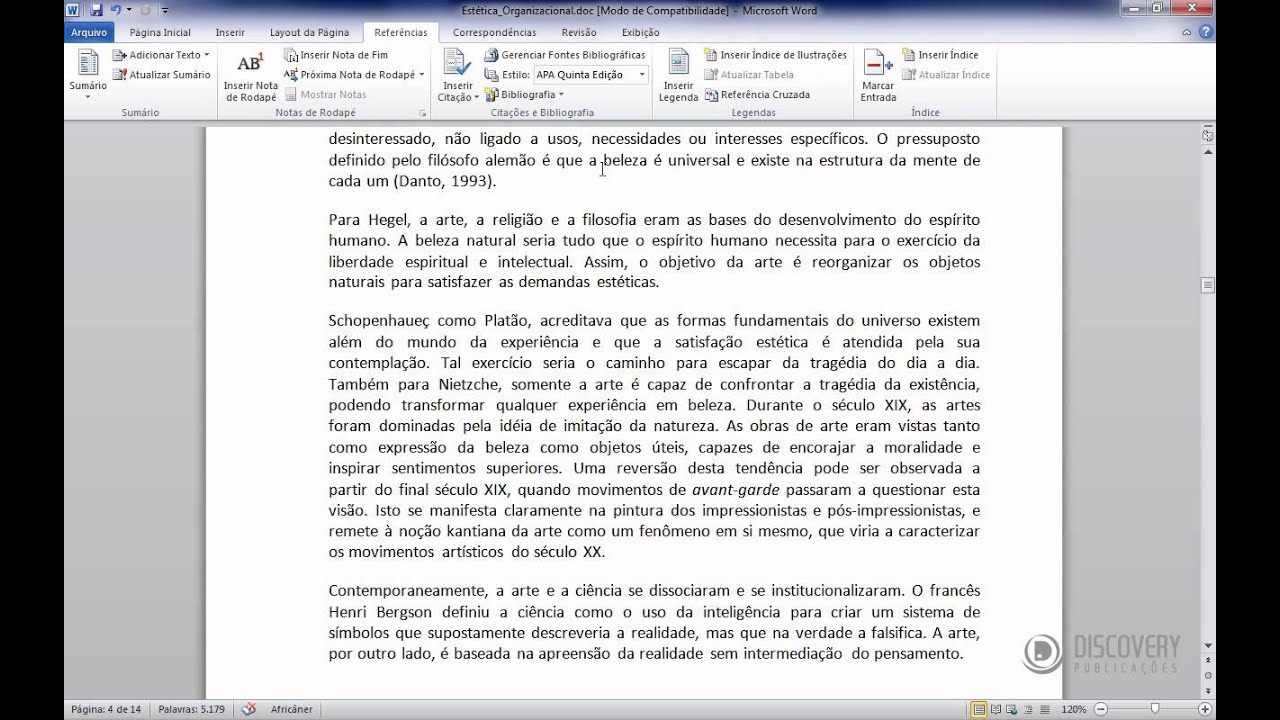This screenshot has width=1280, height=720.
Task: Open Word Help question mark icon
Action: (x=1205, y=32)
